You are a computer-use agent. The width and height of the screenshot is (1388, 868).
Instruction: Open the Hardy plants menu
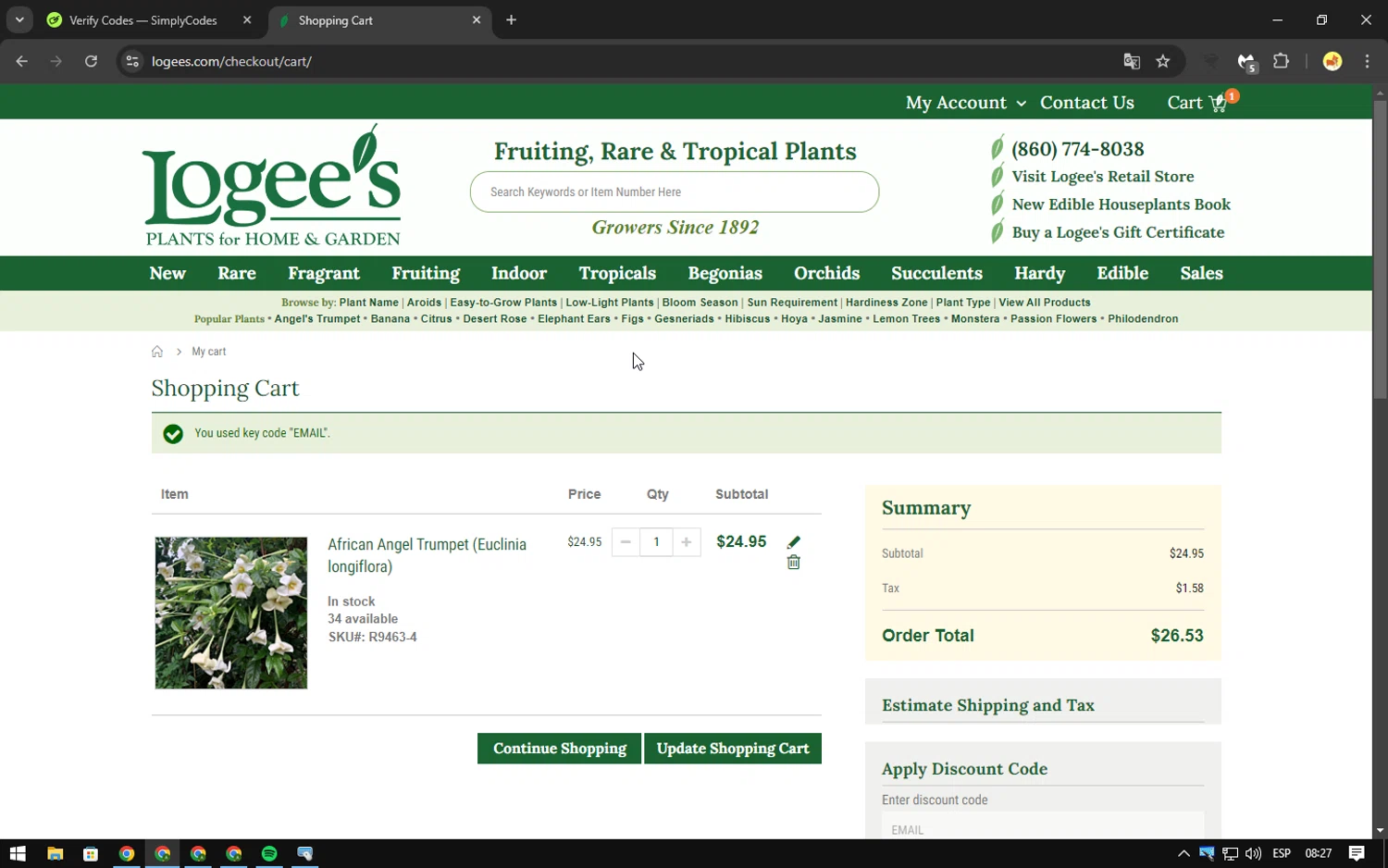pos(1040,273)
